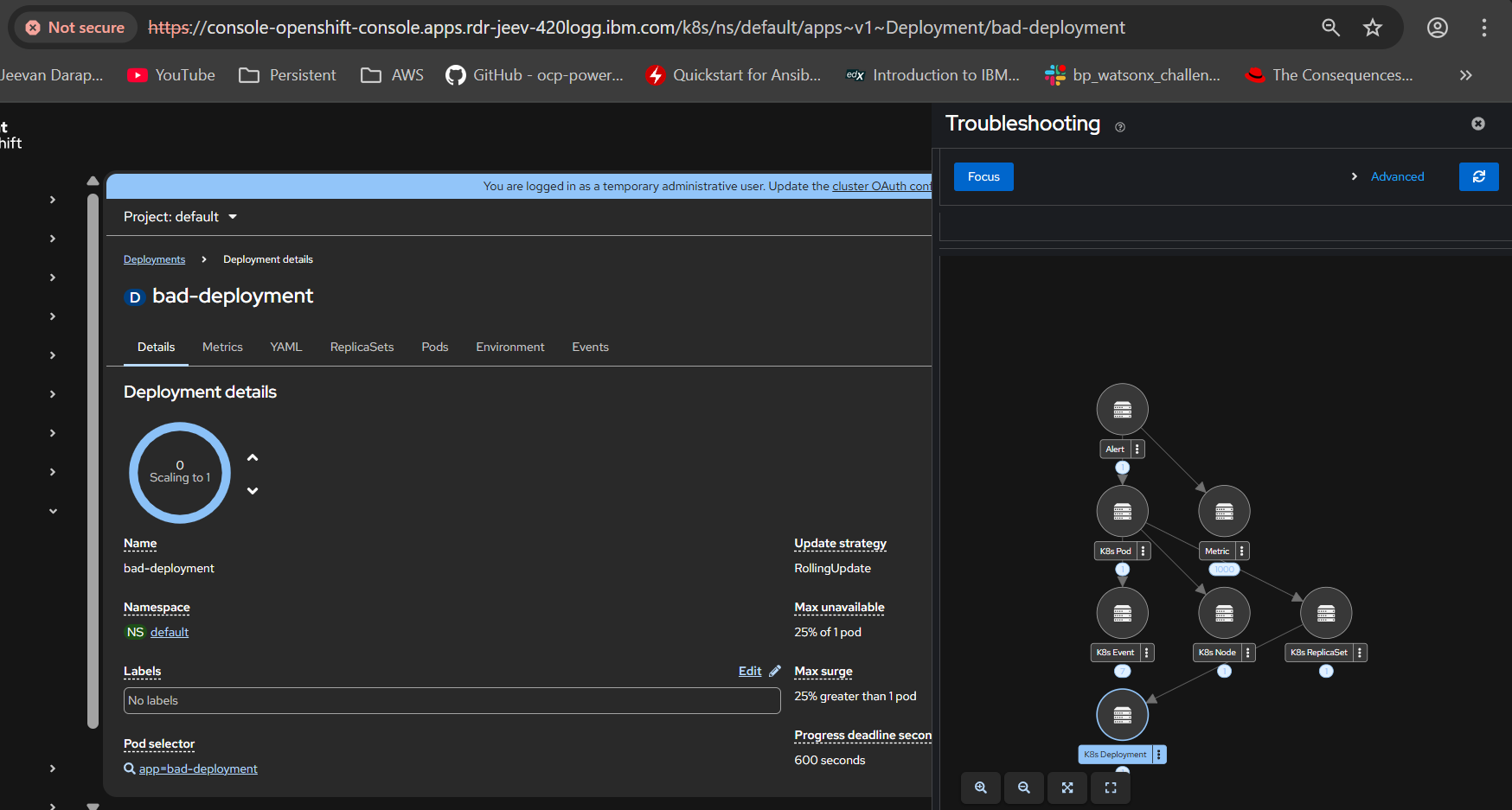This screenshot has width=1512, height=810.
Task: Open the Project: default dropdown
Action: [180, 217]
